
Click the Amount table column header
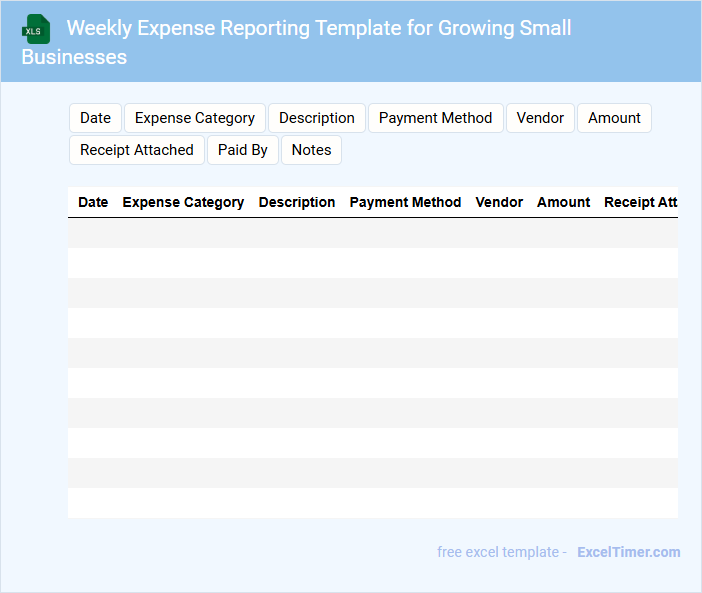point(563,202)
